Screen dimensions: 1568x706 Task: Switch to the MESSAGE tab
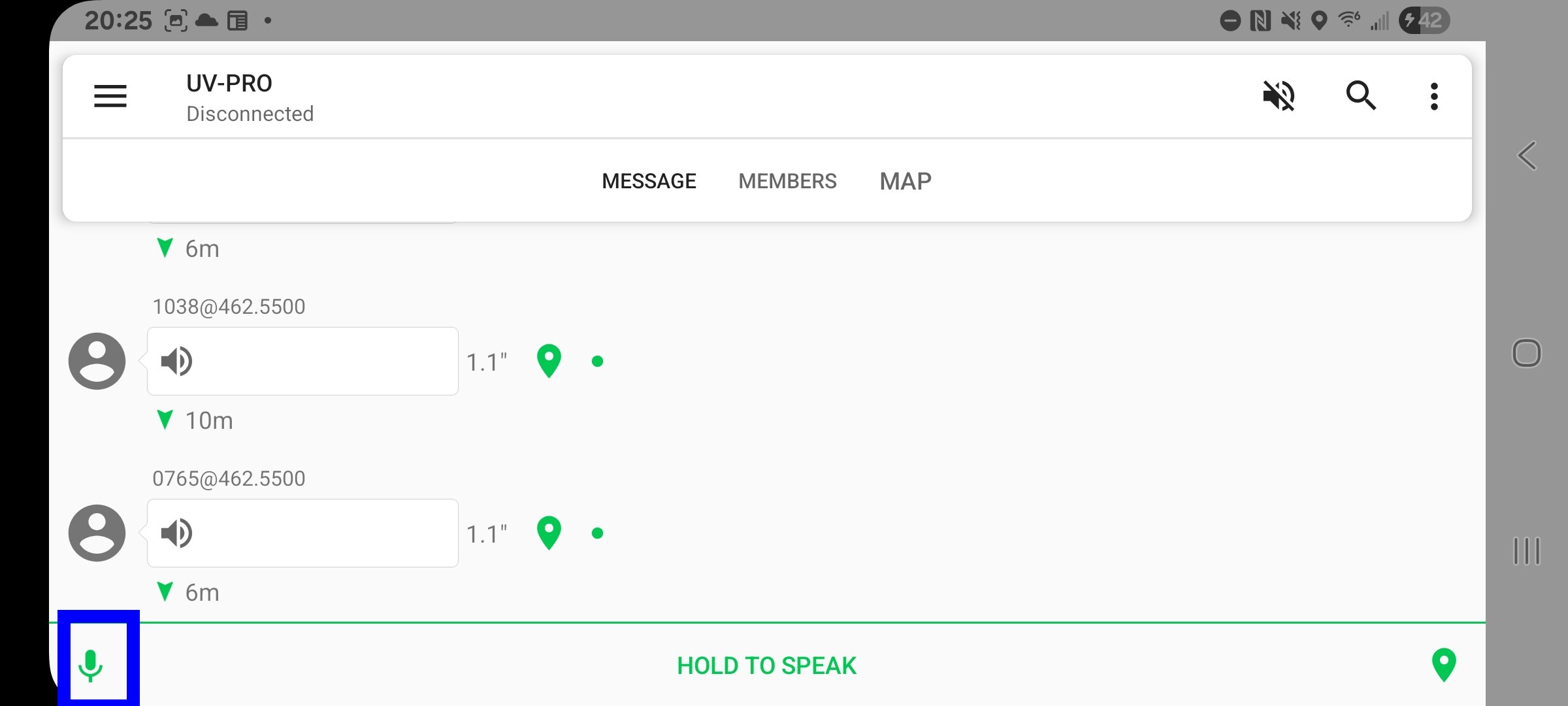click(649, 181)
